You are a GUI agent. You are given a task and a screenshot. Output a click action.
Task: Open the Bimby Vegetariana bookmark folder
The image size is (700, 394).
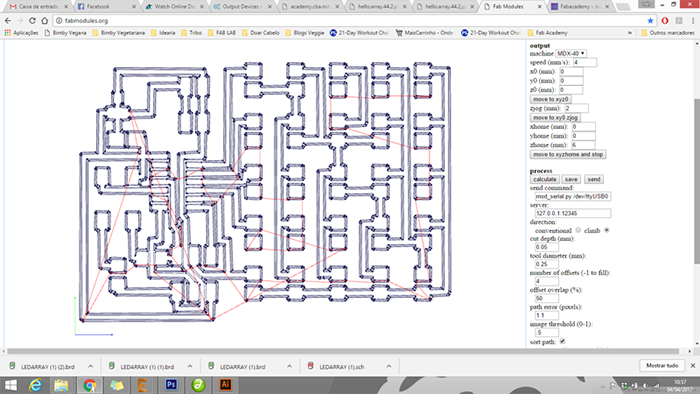point(119,33)
